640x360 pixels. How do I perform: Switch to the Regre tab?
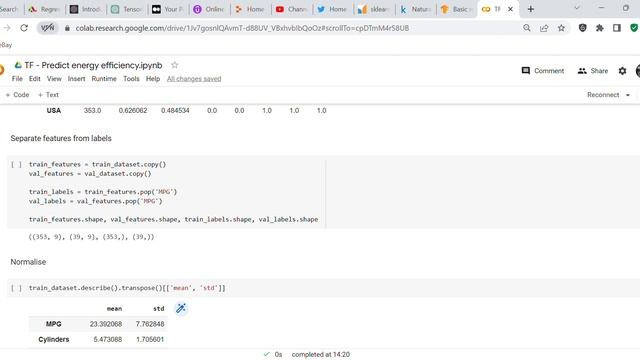click(44, 9)
